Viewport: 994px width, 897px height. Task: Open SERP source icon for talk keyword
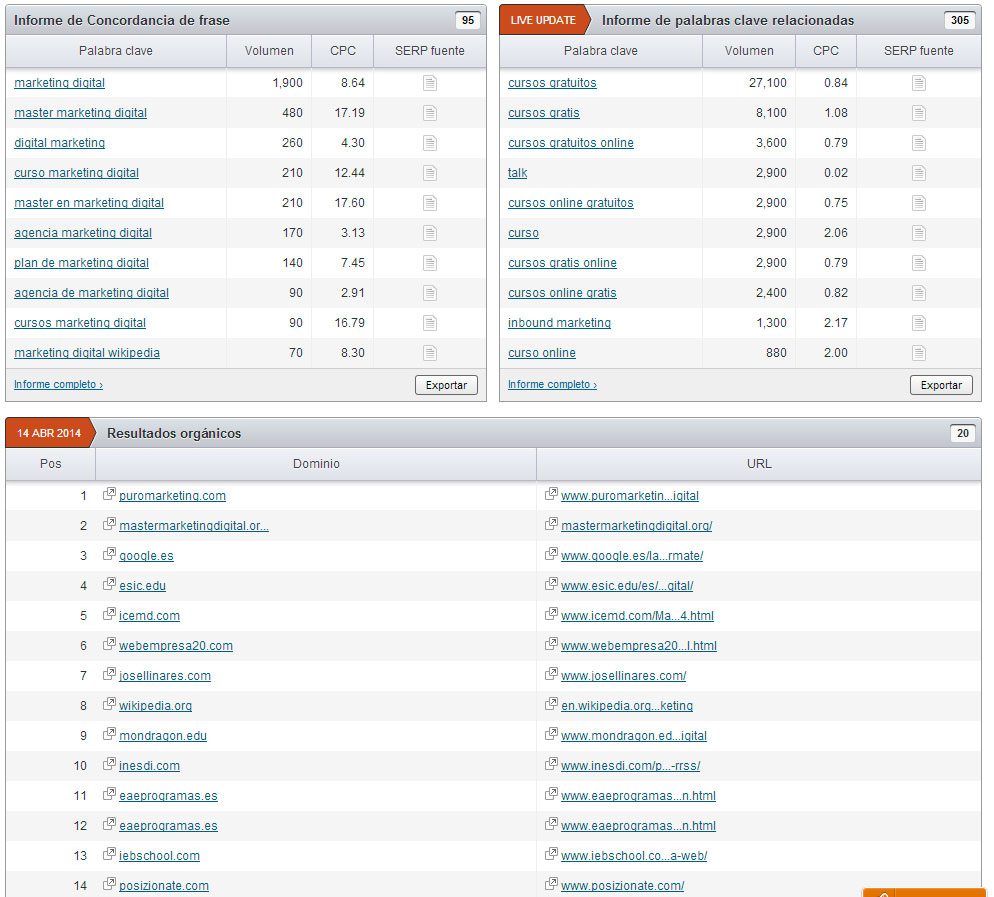(x=919, y=172)
